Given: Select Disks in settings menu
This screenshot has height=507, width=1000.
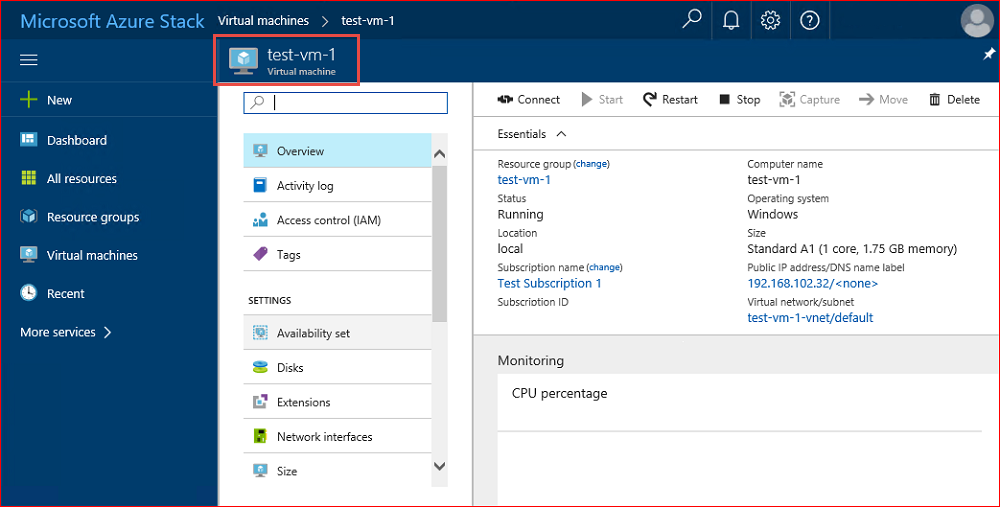Looking at the screenshot, I should 290,368.
